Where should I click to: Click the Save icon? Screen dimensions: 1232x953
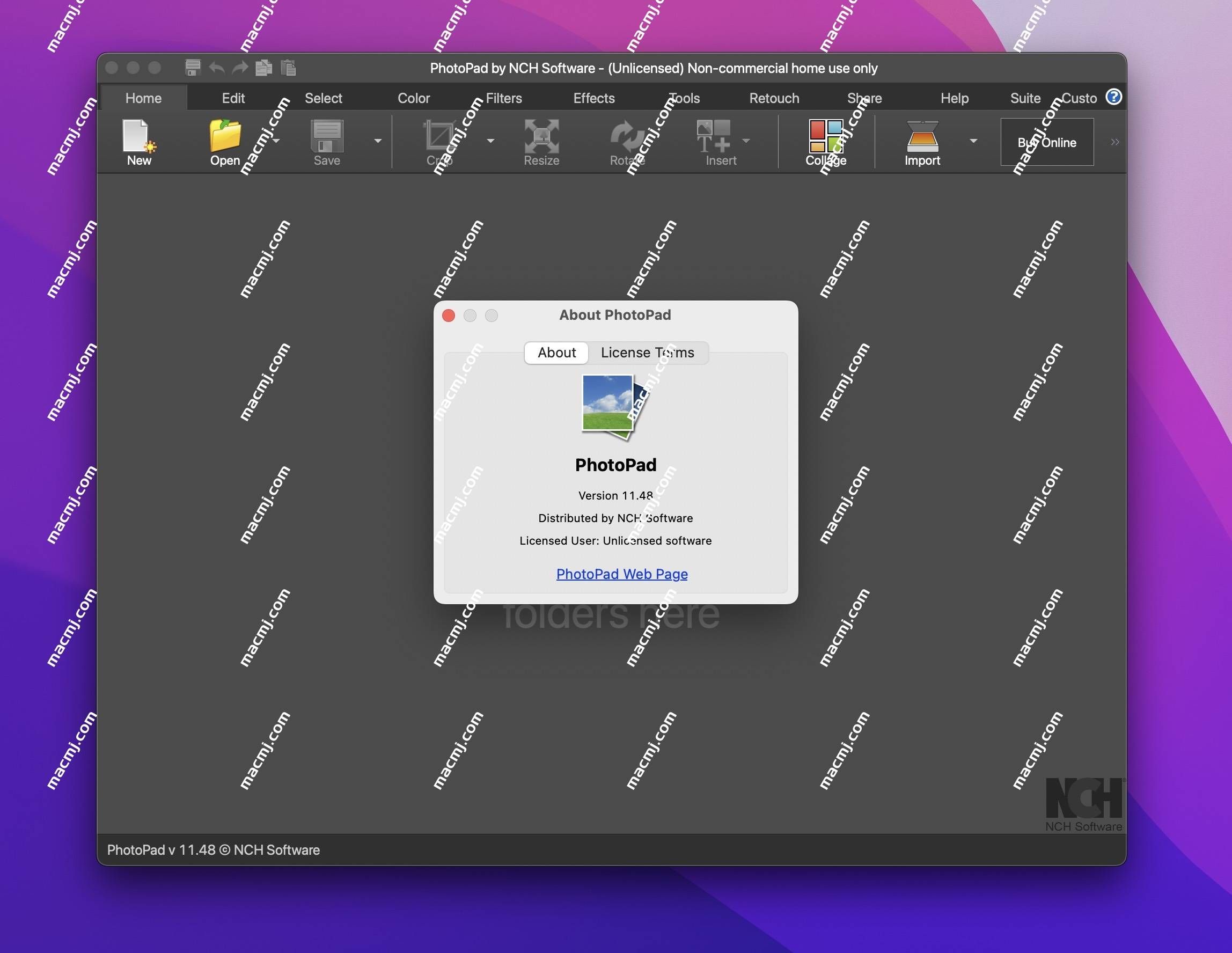326,140
